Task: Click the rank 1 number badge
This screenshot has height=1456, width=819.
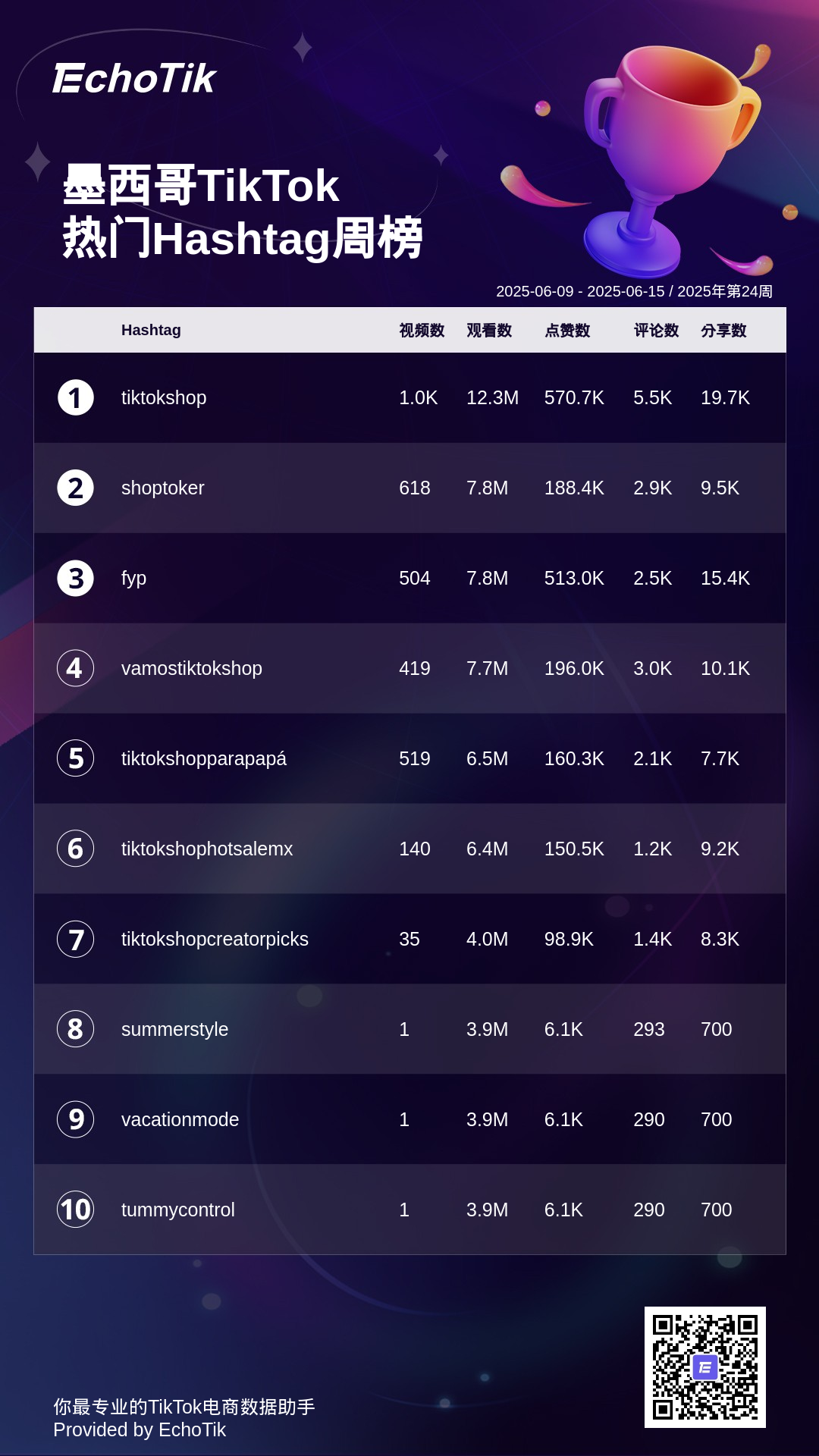Action: [76, 398]
